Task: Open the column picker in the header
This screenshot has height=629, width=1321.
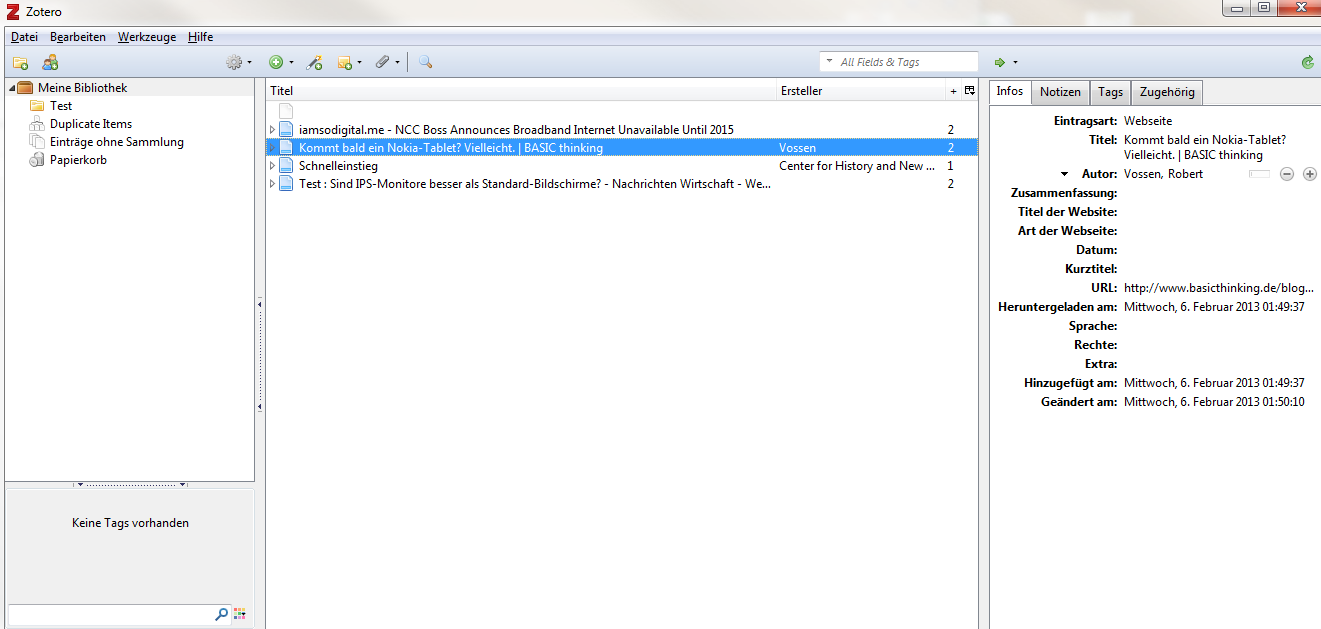Action: pyautogui.click(x=969, y=91)
